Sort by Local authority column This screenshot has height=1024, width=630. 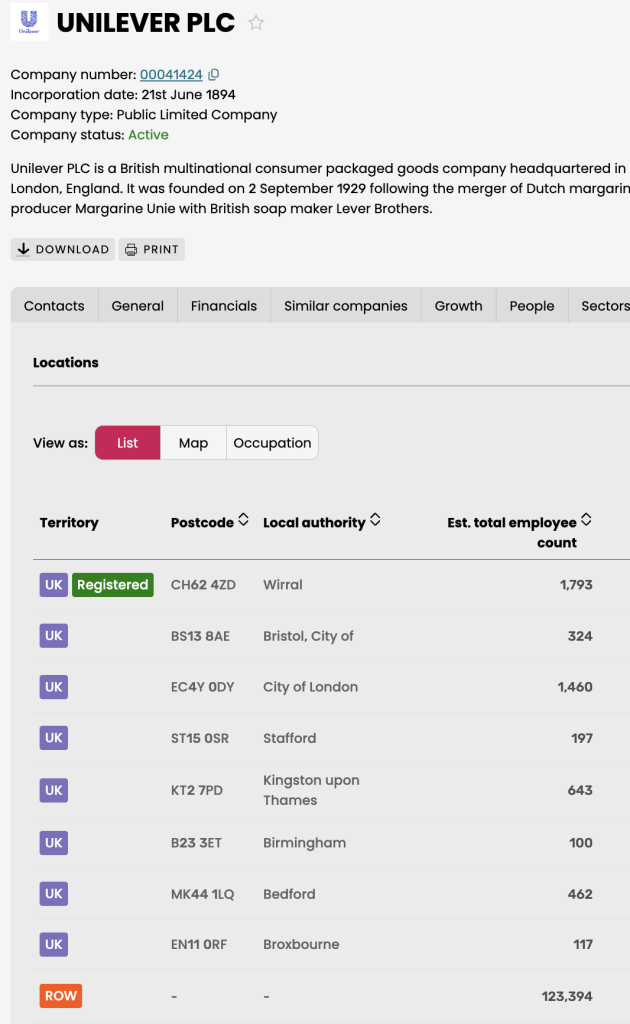pos(375,521)
